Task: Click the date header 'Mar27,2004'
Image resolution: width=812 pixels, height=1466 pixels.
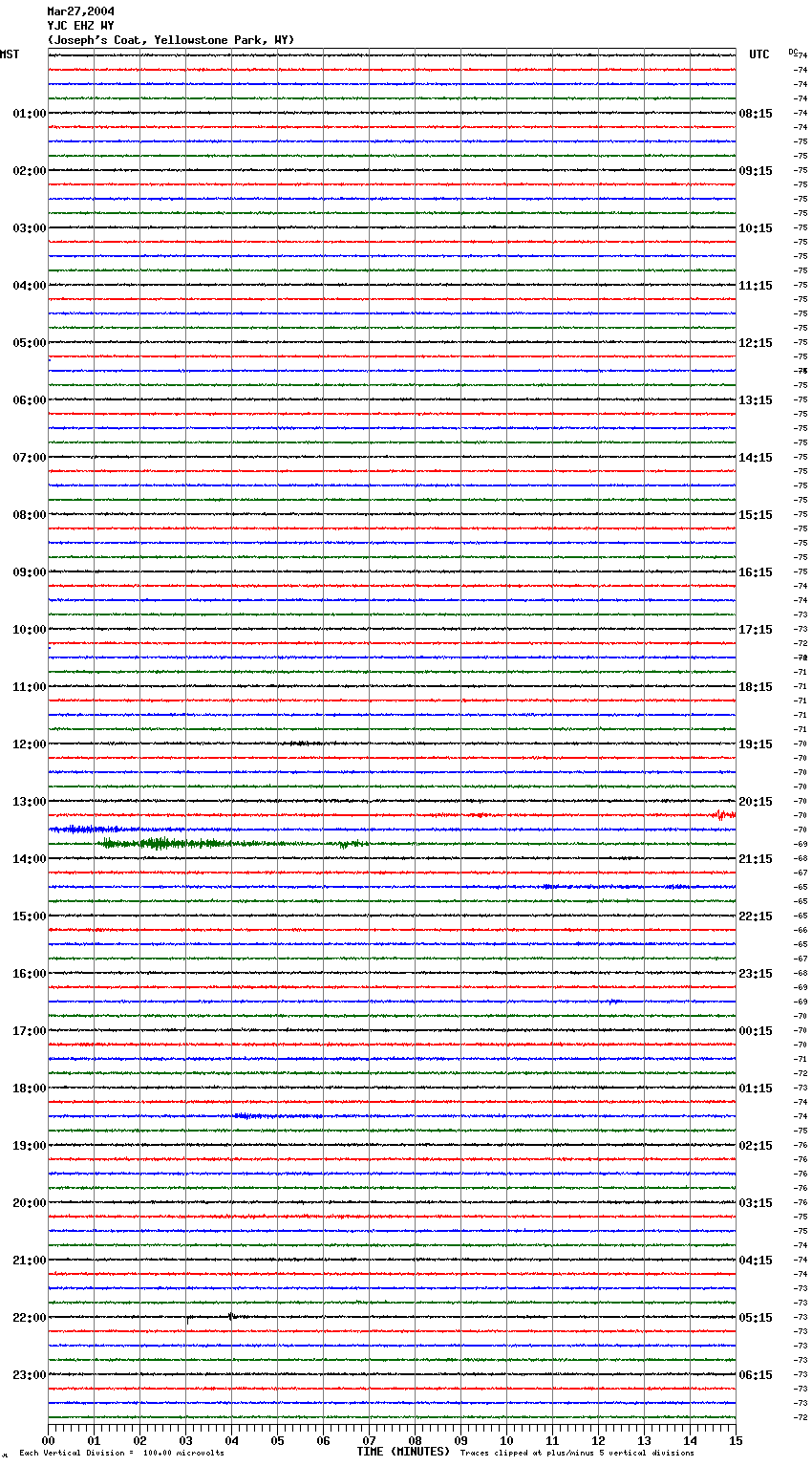Action: click(x=81, y=11)
